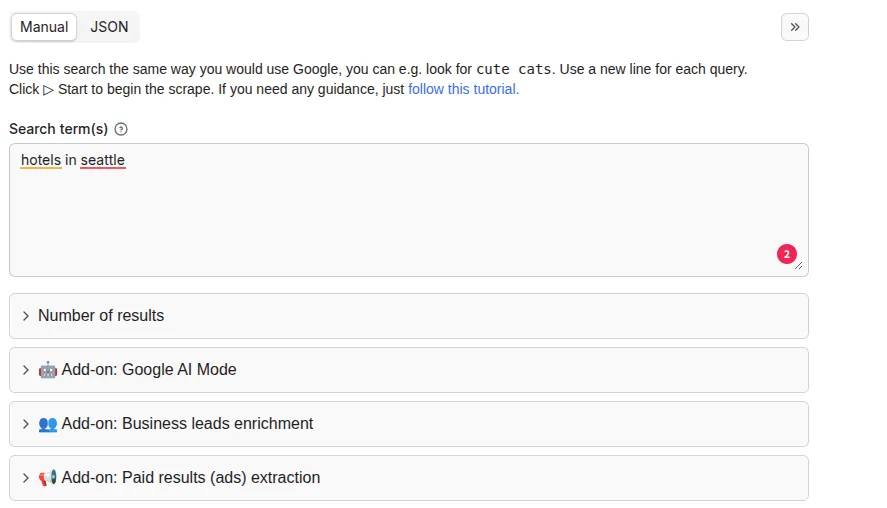Click the underlined word hotels
This screenshot has height=508, width=887.
tap(41, 161)
